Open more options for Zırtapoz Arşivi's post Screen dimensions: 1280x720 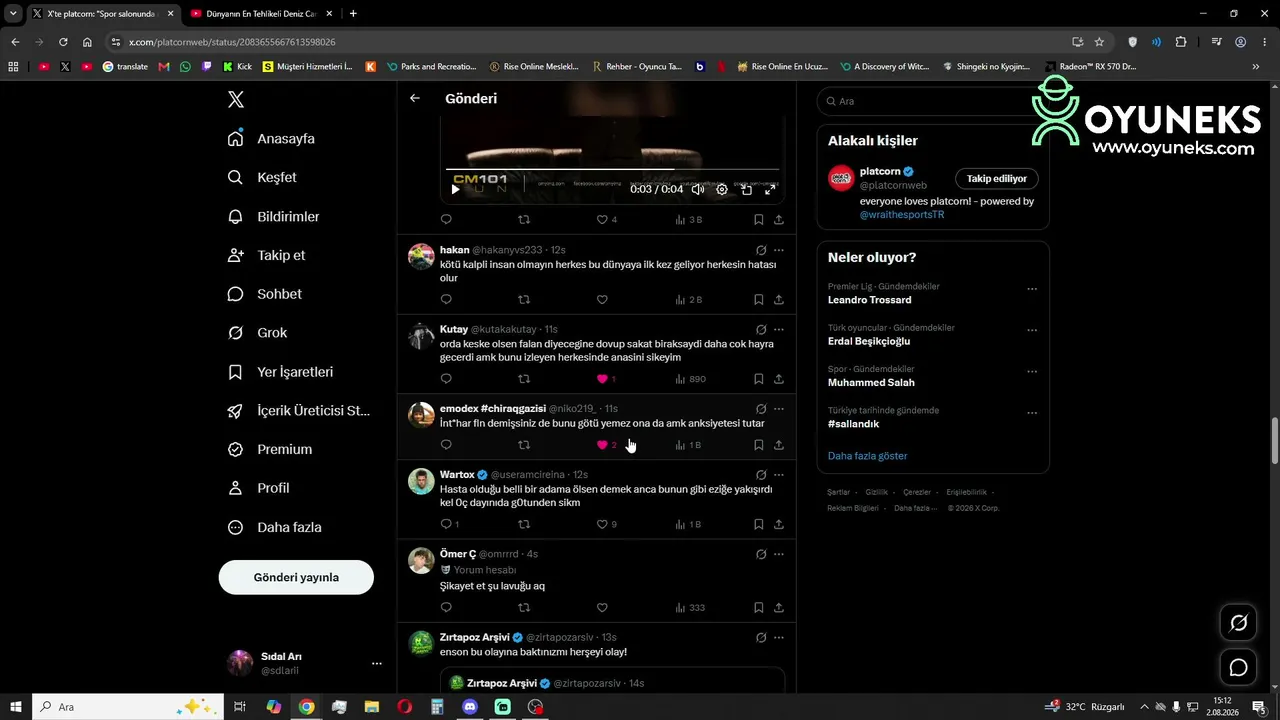click(778, 638)
